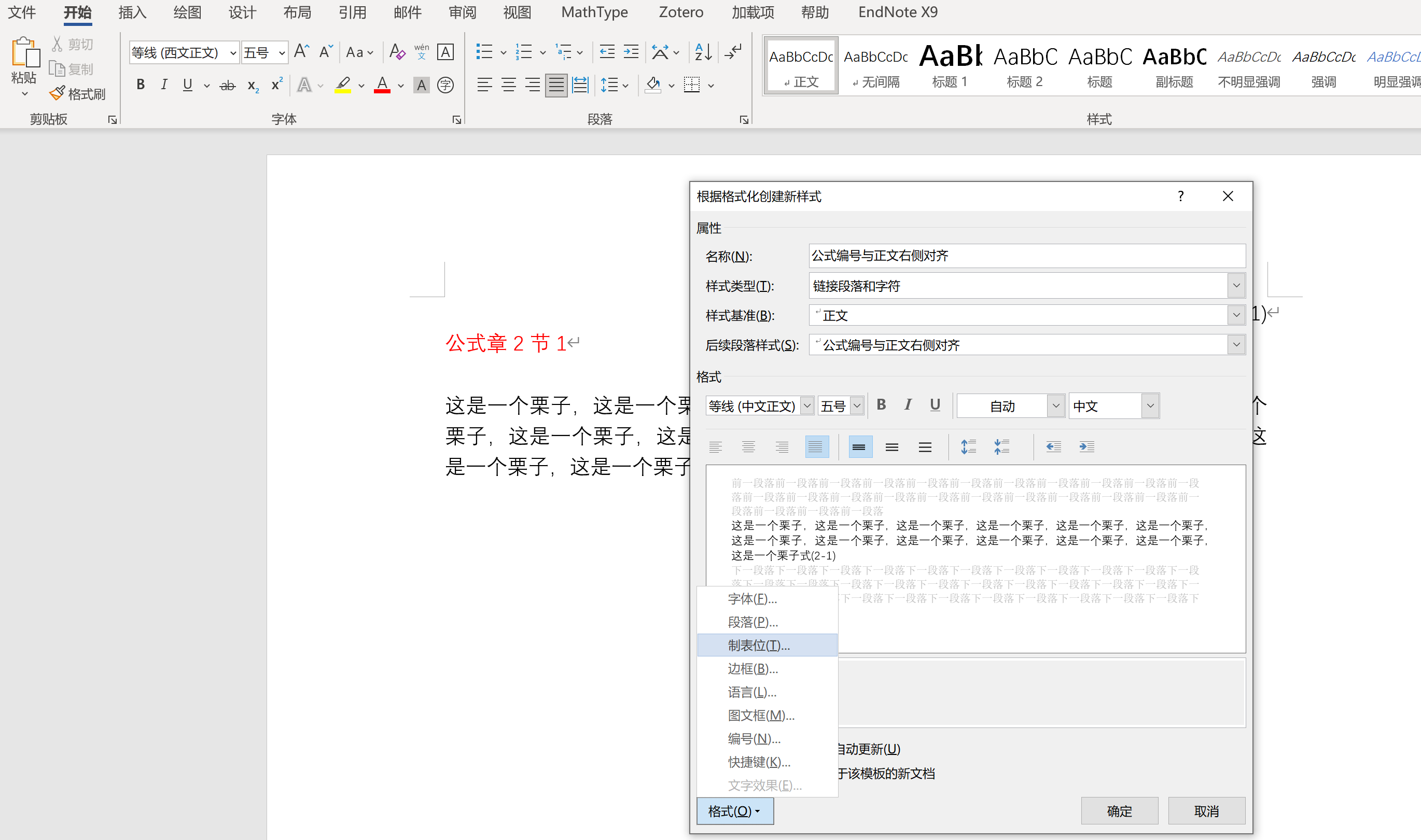Click the Format Painter (格式刷) icon
Viewport: 1421px width, 840px height.
coord(58,93)
